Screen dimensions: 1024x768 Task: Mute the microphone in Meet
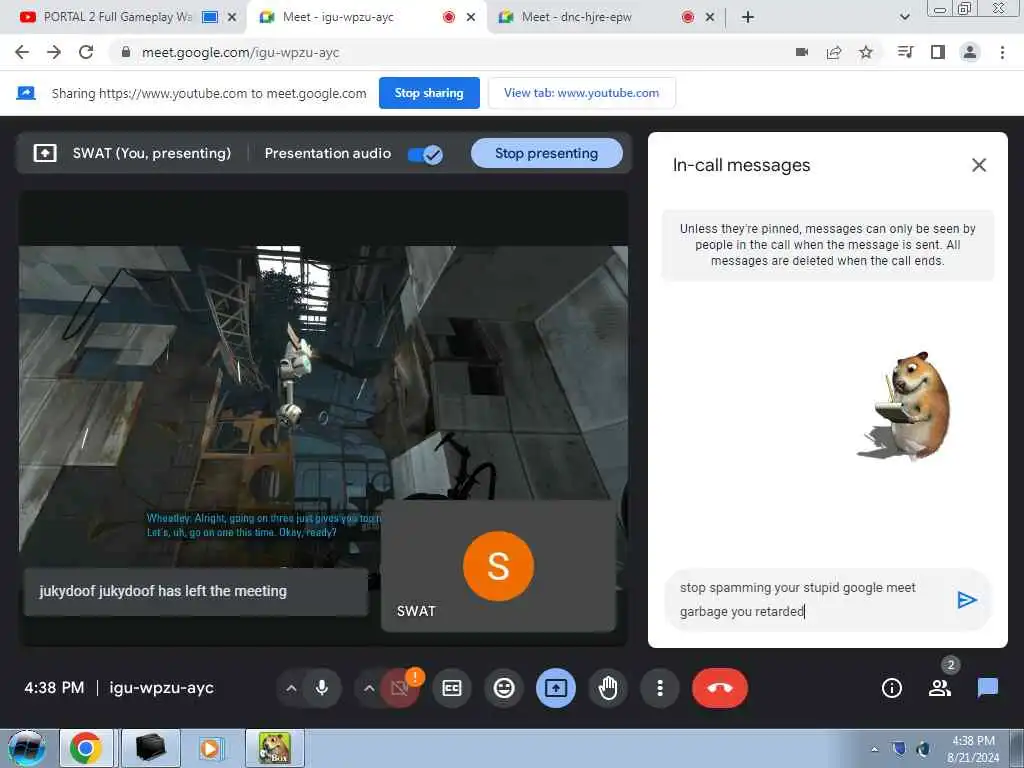(x=321, y=688)
